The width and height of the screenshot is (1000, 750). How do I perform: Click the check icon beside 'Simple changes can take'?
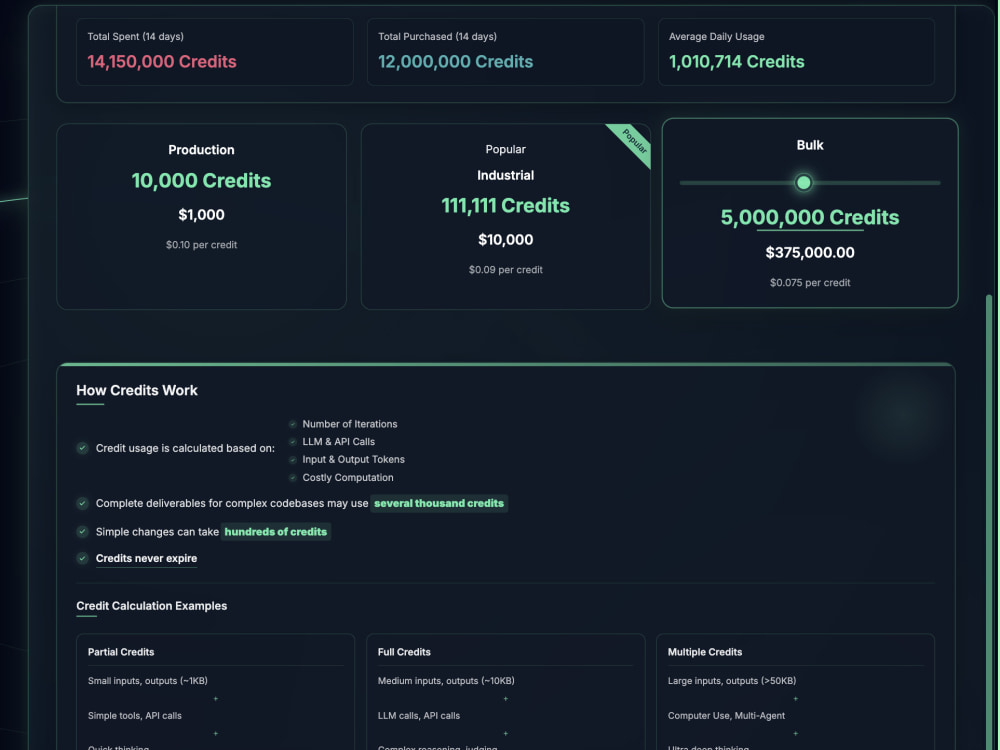coord(82,531)
